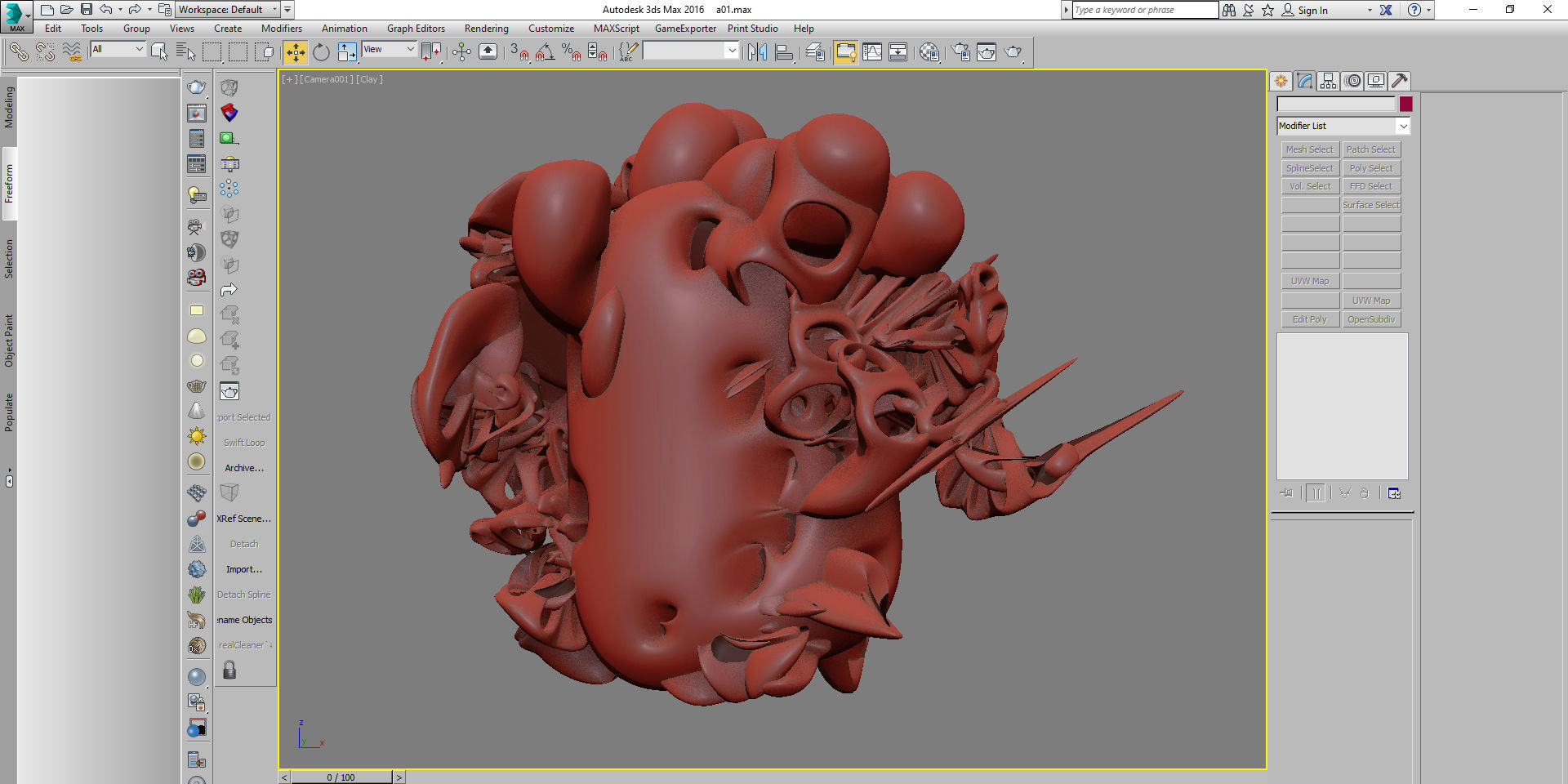Open the Rendering menu
This screenshot has width=1568, height=784.
point(487,29)
